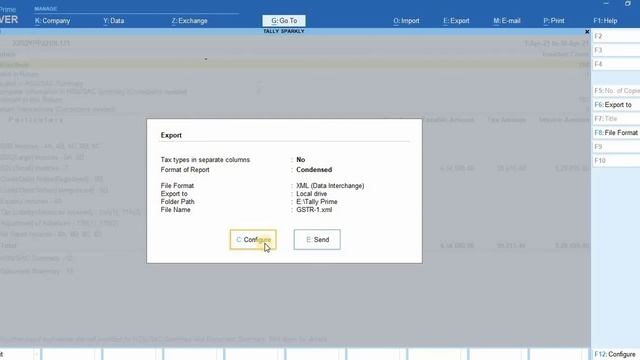Click the Folder Path label
Image resolution: width=640 pixels, height=360 pixels.
(178, 202)
